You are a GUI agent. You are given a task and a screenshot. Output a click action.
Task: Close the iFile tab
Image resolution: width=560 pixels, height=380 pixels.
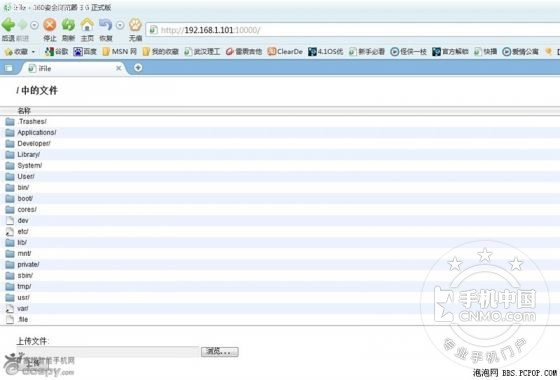pyautogui.click(x=119, y=68)
